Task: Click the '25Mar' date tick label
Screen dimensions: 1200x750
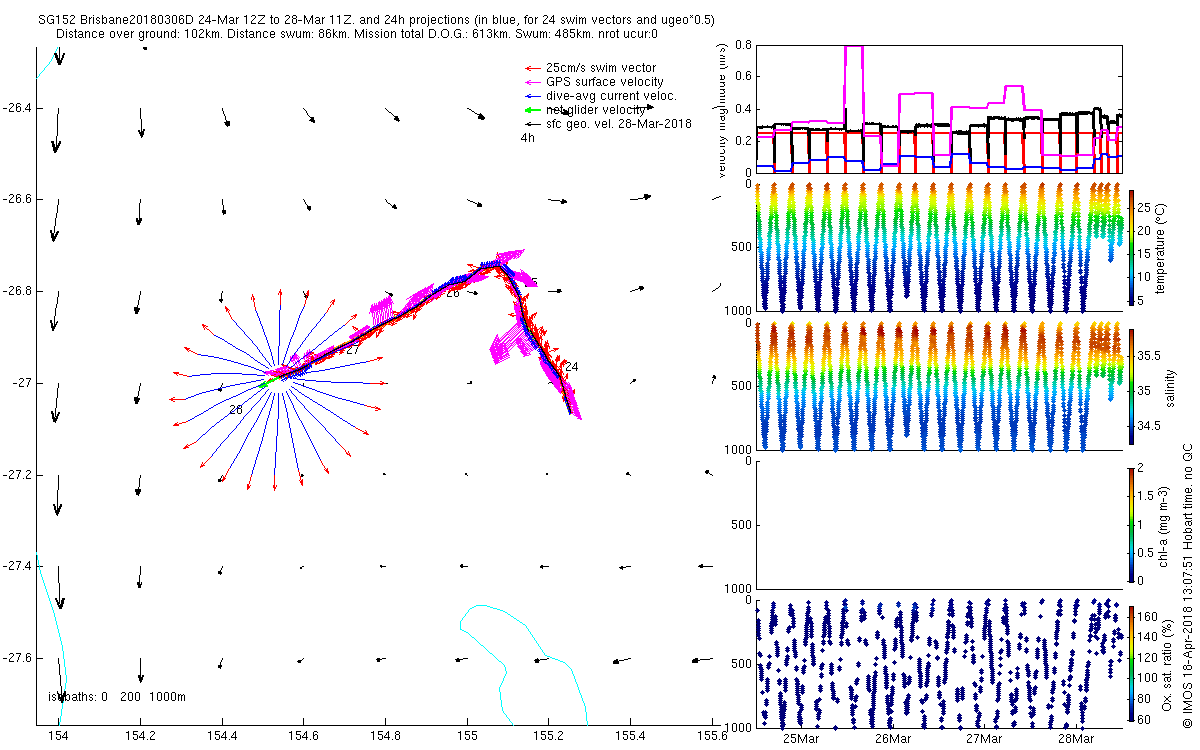Action: 801,739
